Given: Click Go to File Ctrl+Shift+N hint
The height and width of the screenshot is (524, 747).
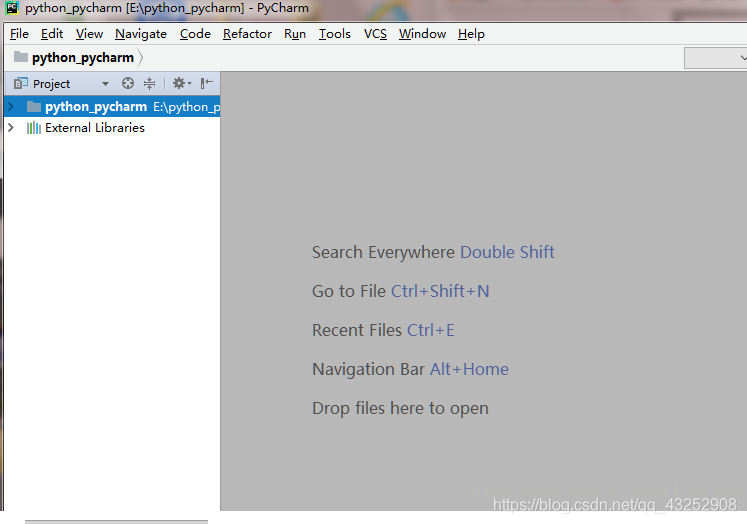Looking at the screenshot, I should click(x=401, y=291).
